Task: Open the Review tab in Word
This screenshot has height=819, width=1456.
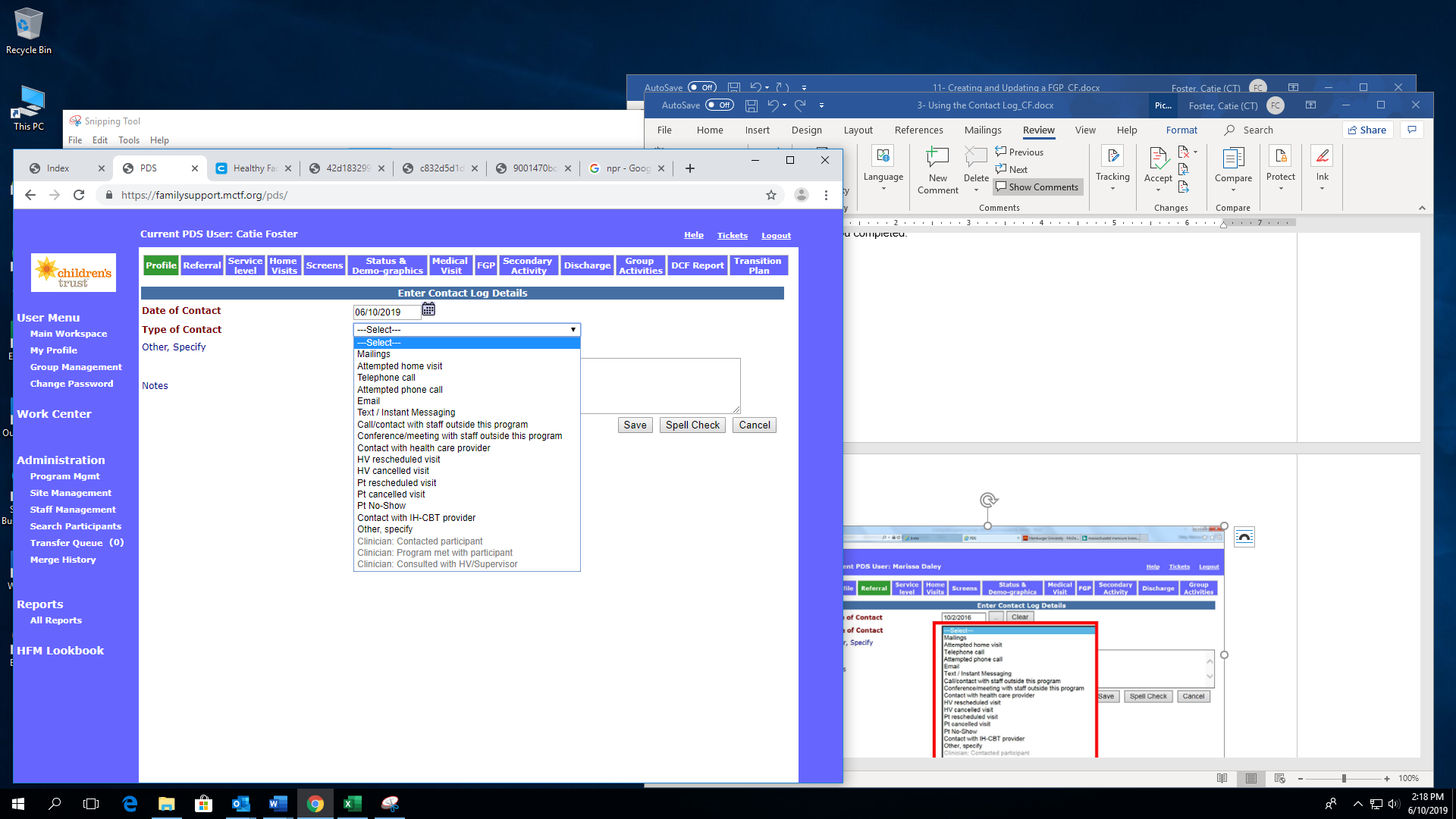Action: point(1038,130)
